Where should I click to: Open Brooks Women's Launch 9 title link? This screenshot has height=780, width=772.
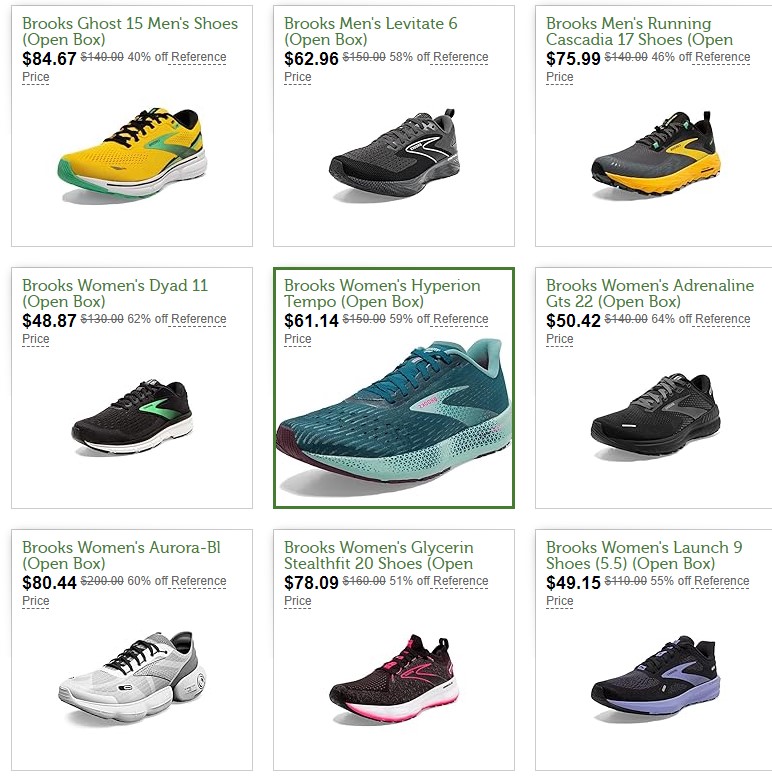click(x=644, y=555)
